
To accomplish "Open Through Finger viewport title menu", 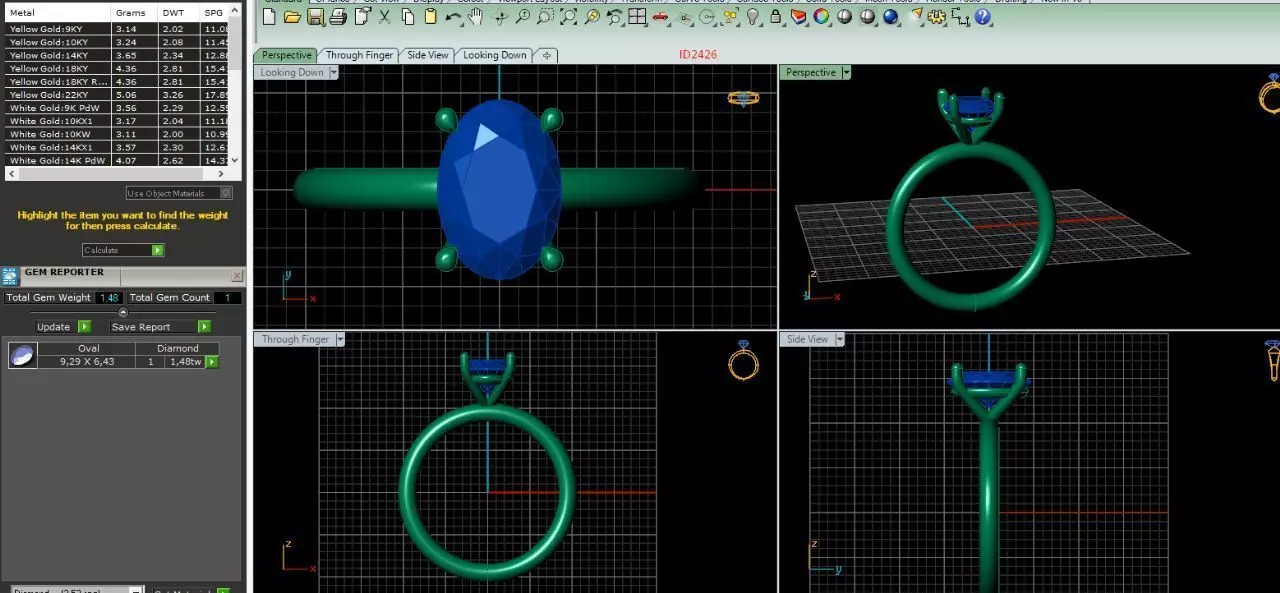I will pos(340,339).
